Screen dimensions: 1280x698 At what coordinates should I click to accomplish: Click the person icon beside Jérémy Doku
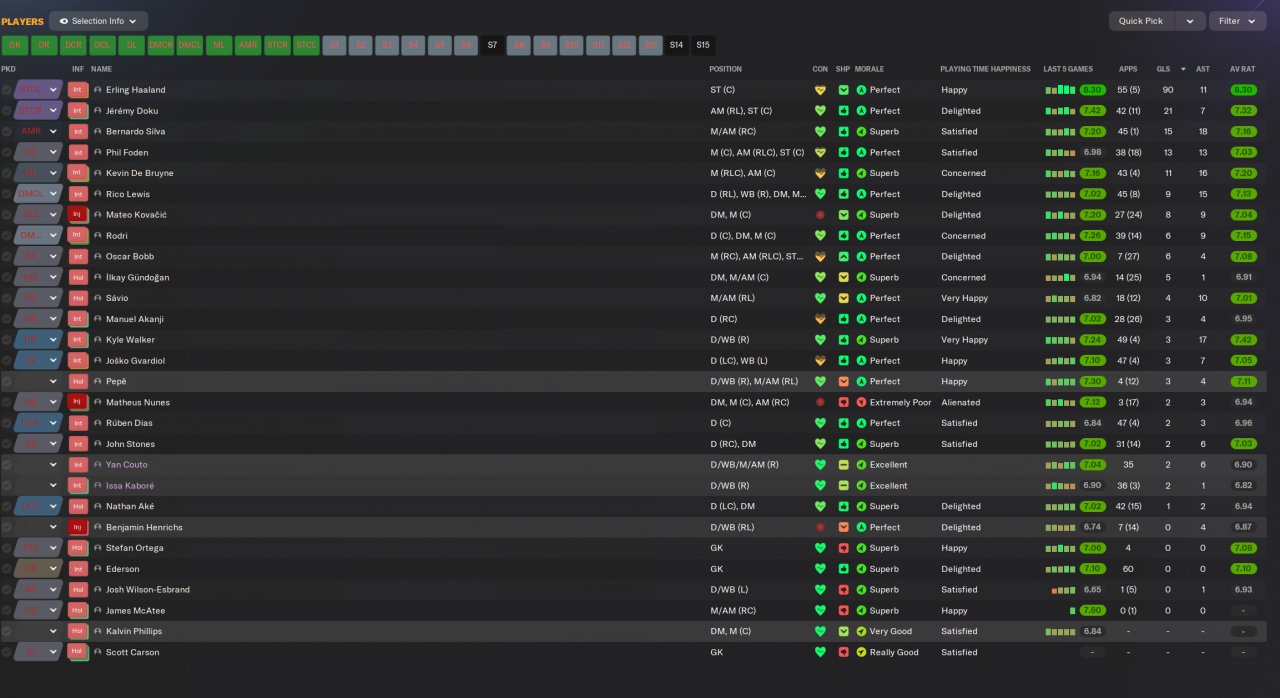coord(98,111)
